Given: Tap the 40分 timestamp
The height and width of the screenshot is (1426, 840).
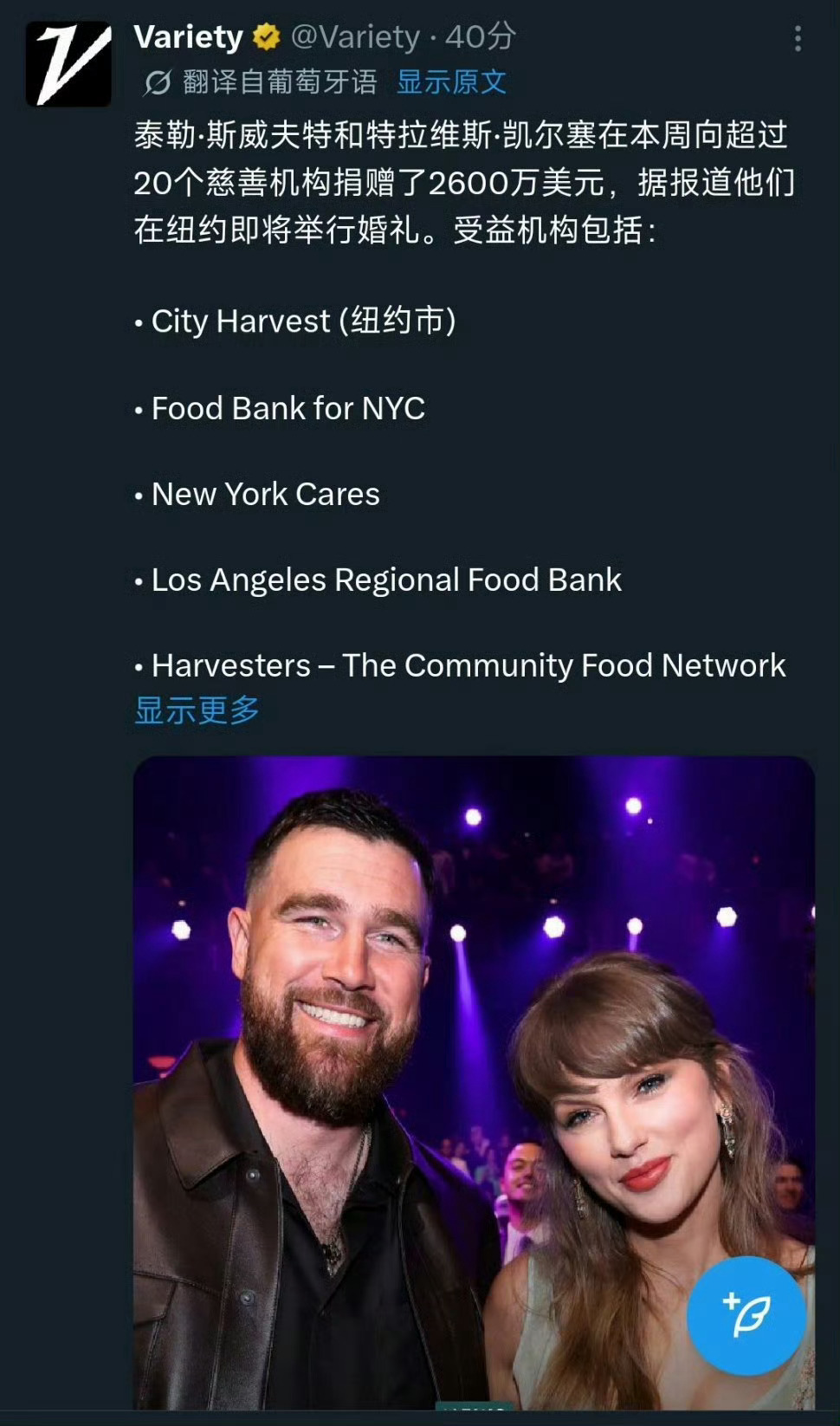Looking at the screenshot, I should [481, 37].
